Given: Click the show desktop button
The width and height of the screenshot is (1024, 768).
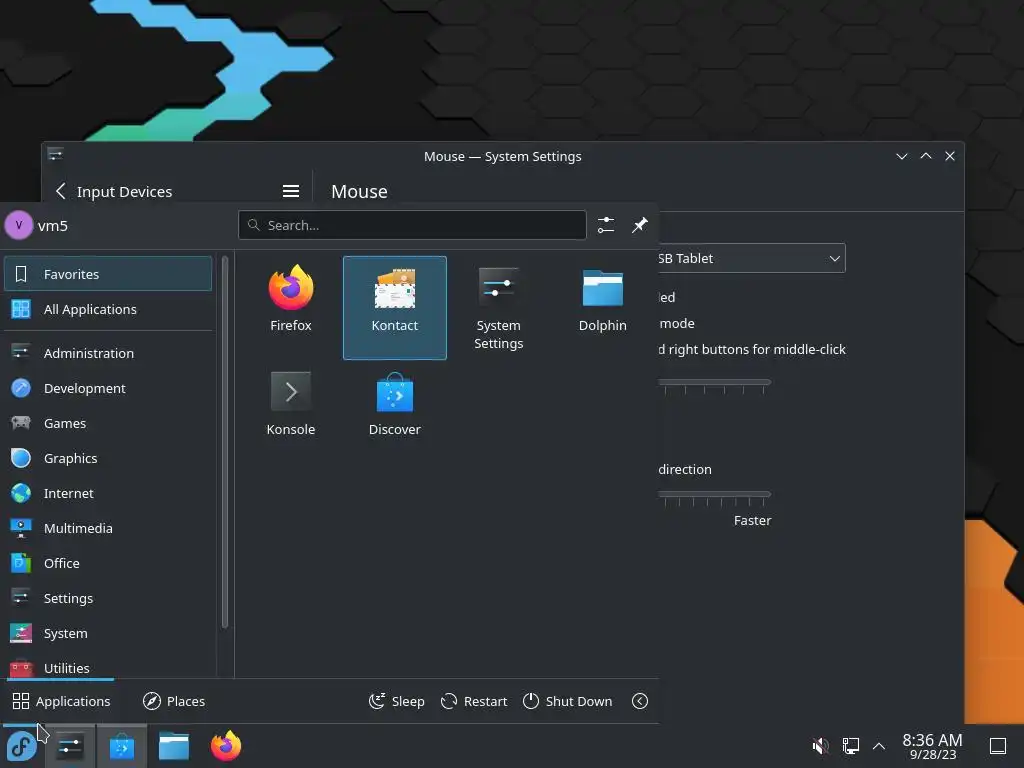Looking at the screenshot, I should tap(998, 746).
